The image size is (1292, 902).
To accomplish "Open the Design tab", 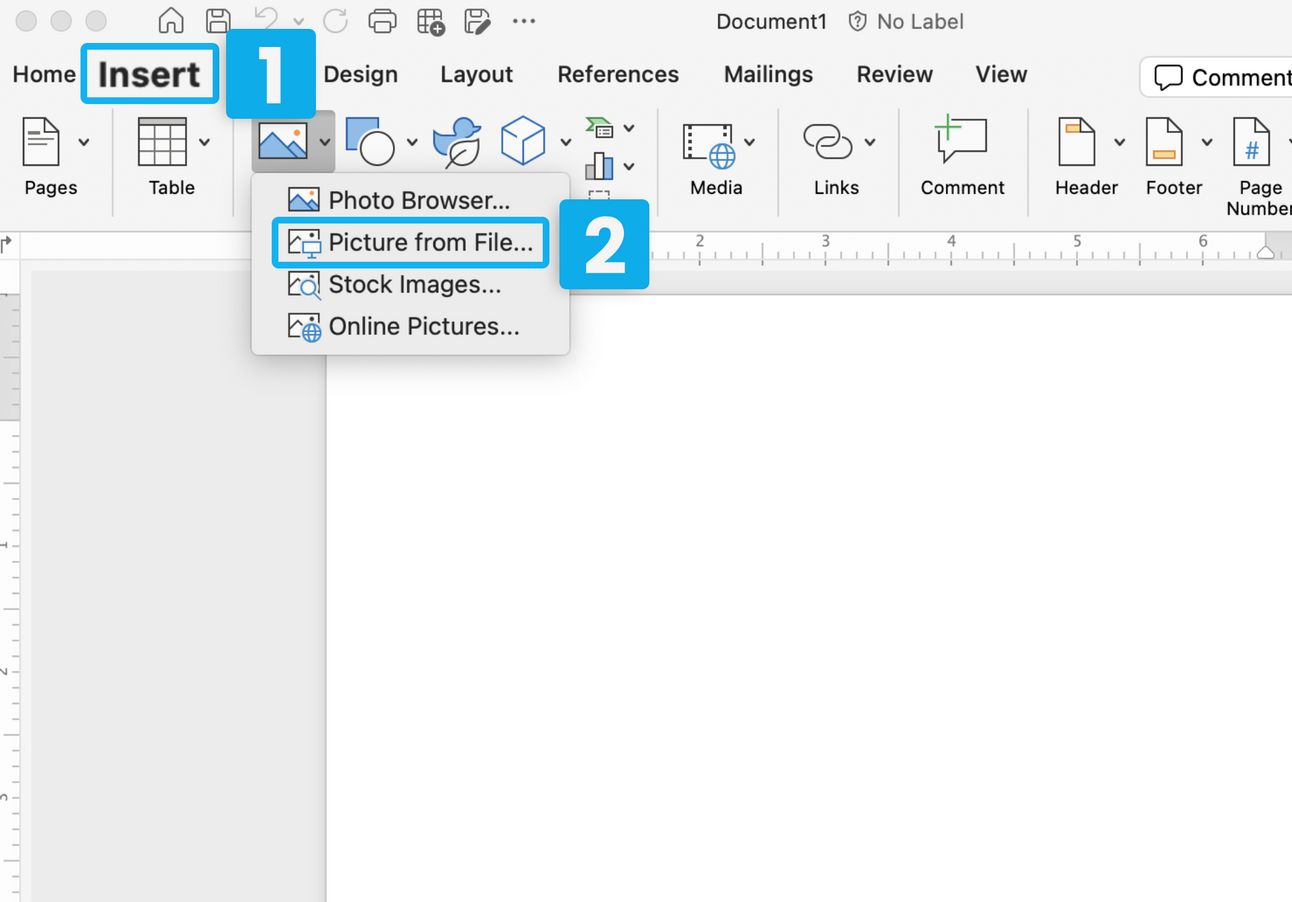I will (360, 74).
